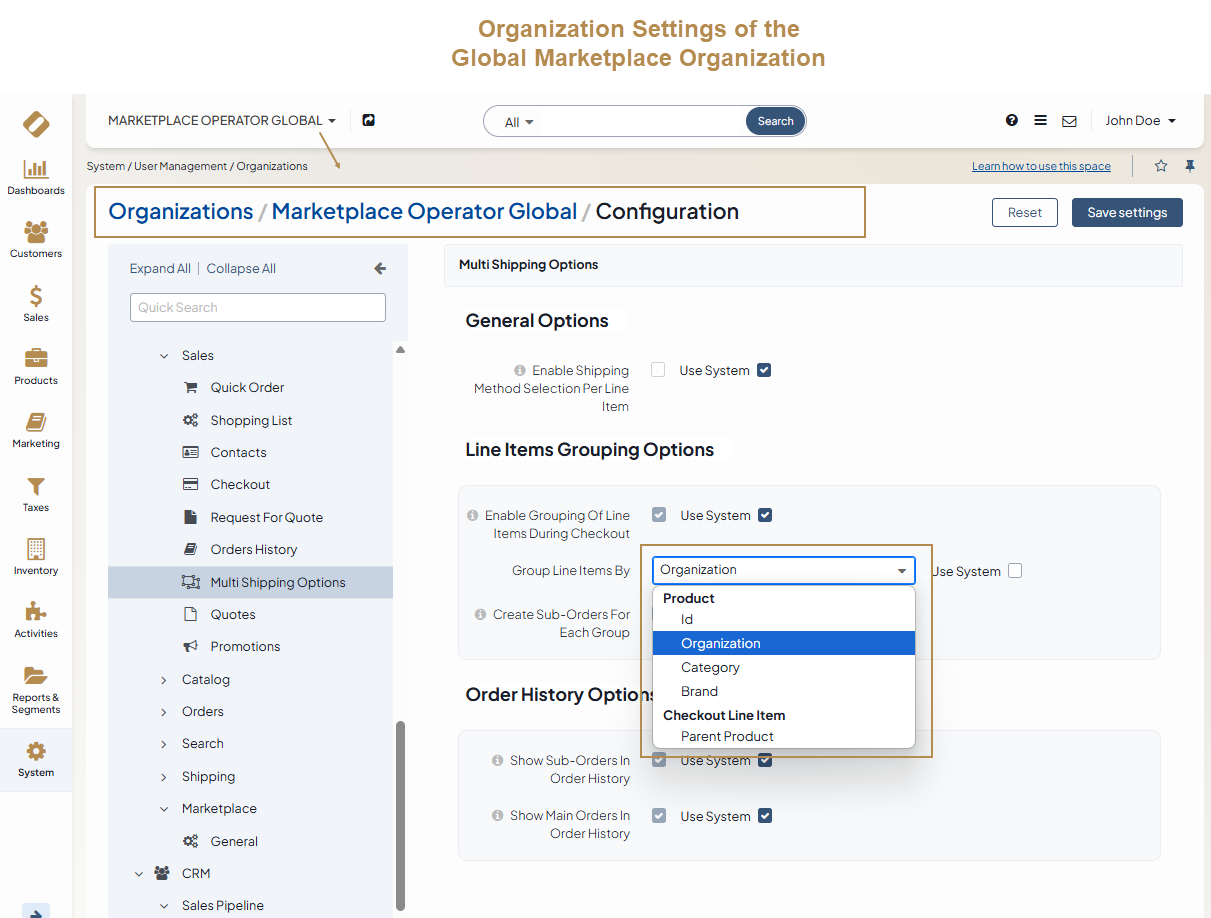Click the Save settings button

point(1126,213)
